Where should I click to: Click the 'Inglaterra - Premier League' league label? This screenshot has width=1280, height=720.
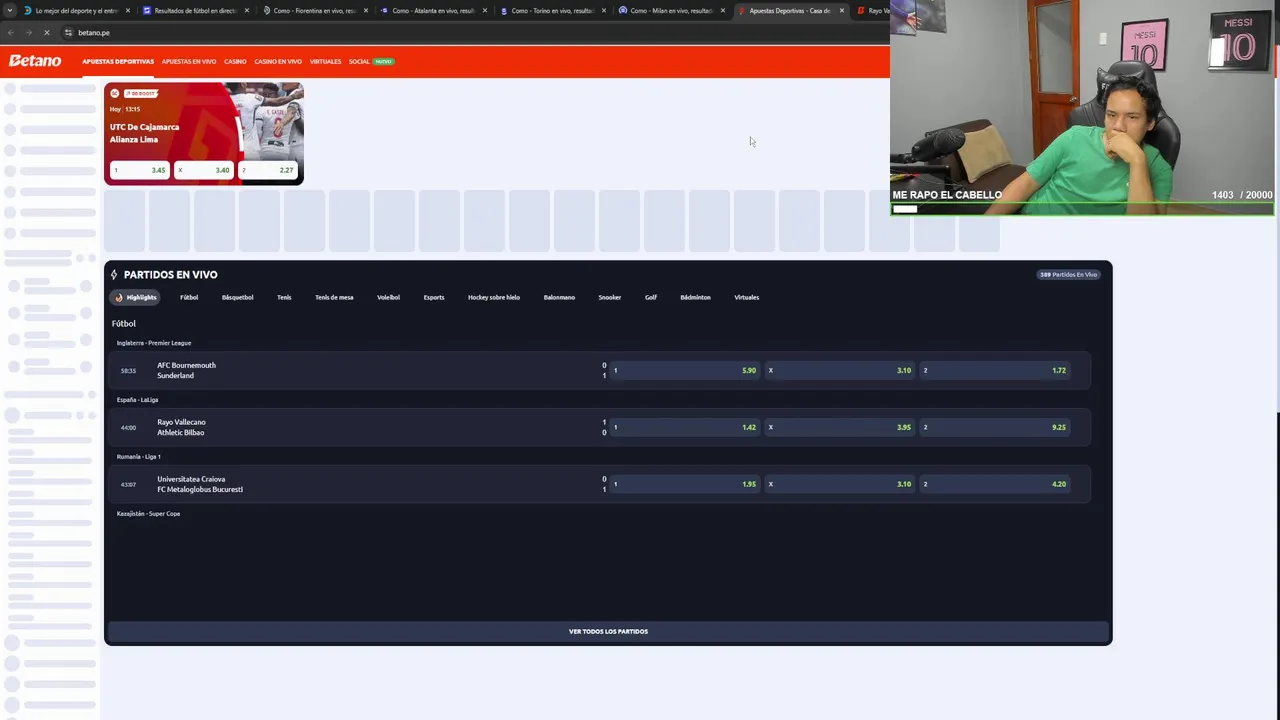tap(154, 343)
